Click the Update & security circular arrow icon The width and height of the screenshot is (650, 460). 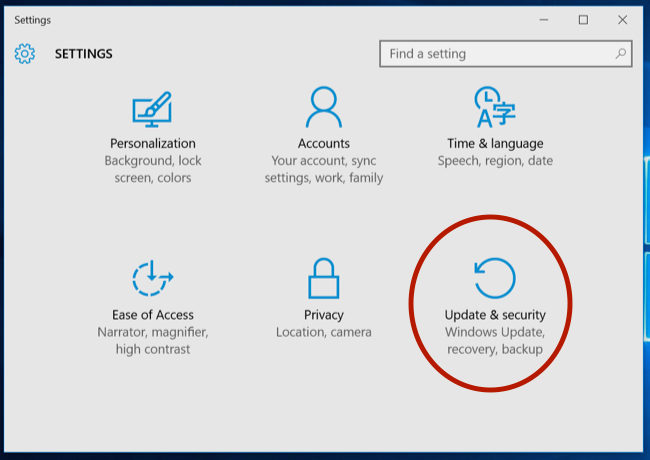point(494,279)
